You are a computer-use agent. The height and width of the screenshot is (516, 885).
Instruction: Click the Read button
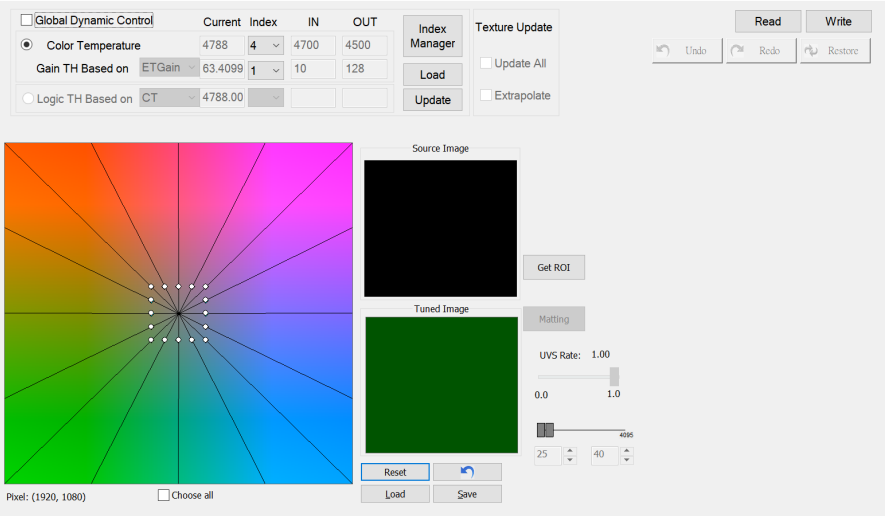[768, 21]
